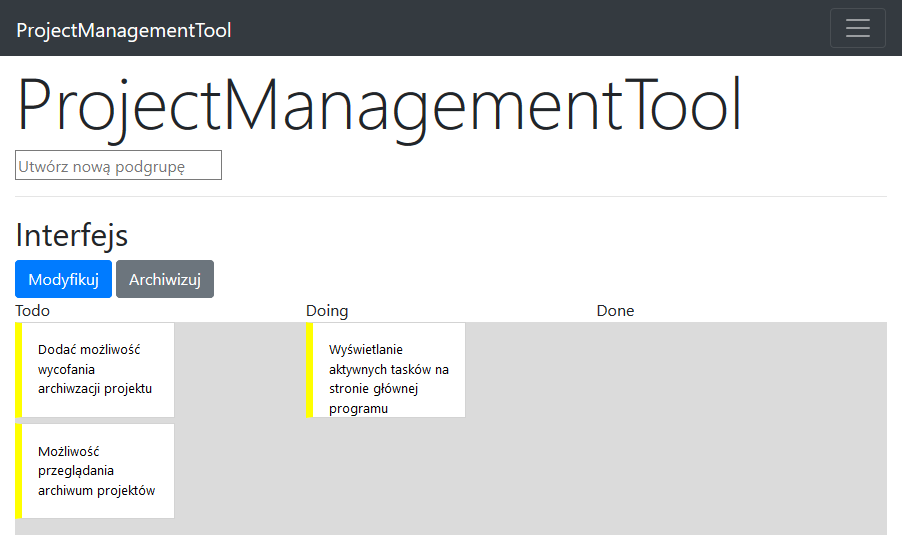Select the Done column header

point(615,311)
